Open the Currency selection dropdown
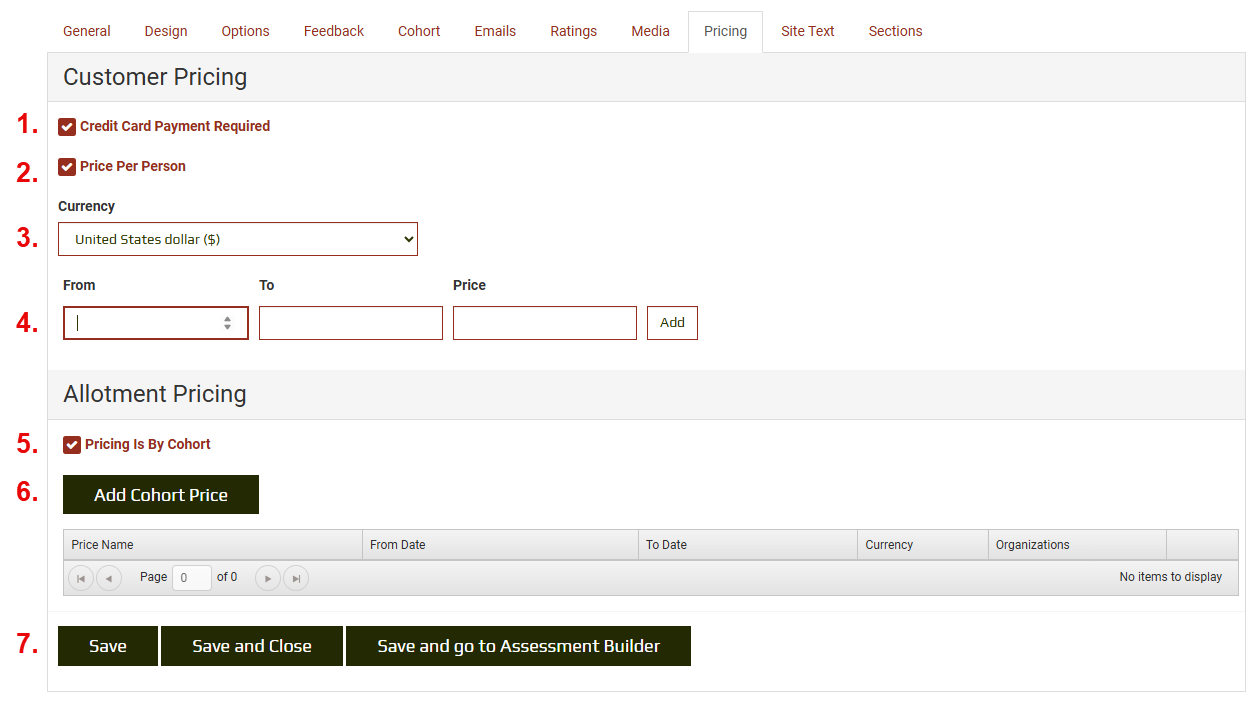 tap(237, 238)
